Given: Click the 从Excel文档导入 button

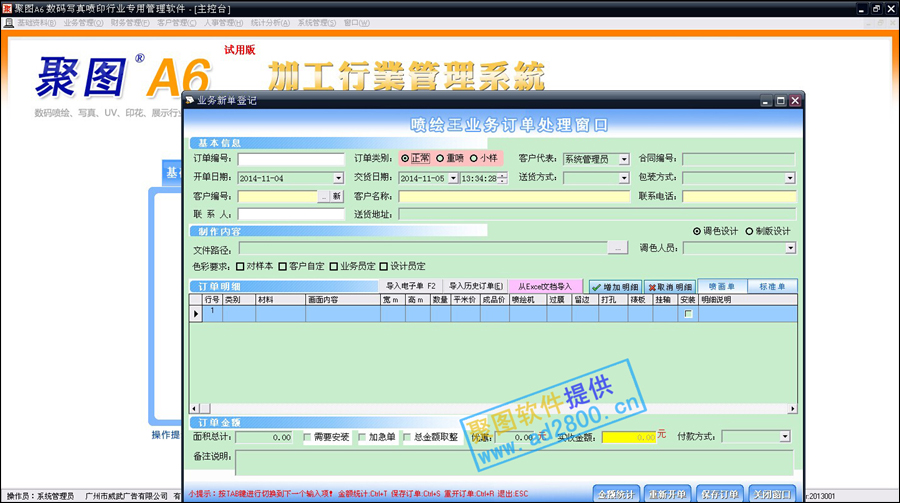Looking at the screenshot, I should click(x=545, y=286).
